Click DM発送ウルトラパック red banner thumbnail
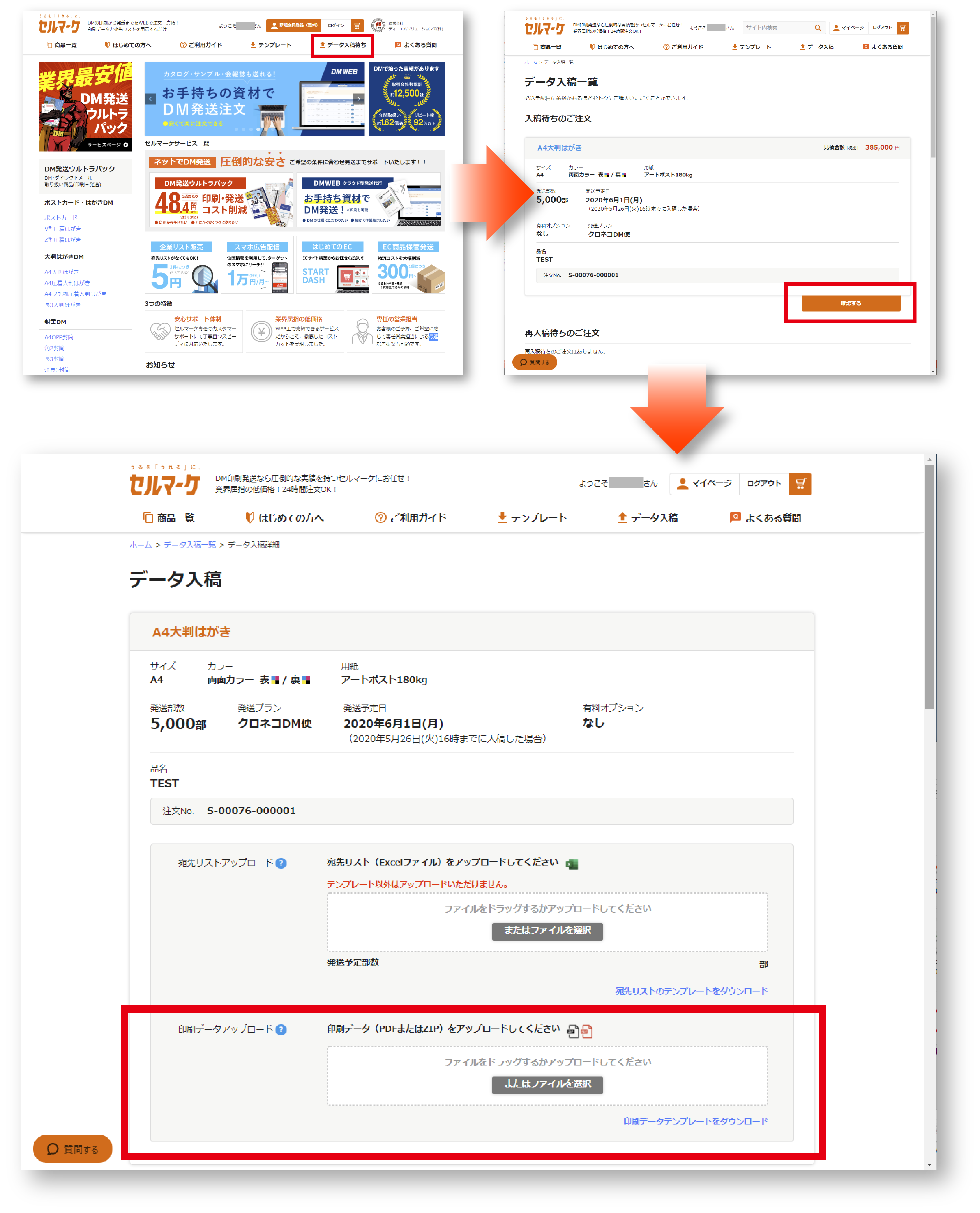Viewport: 980px width, 1213px height. click(85, 107)
